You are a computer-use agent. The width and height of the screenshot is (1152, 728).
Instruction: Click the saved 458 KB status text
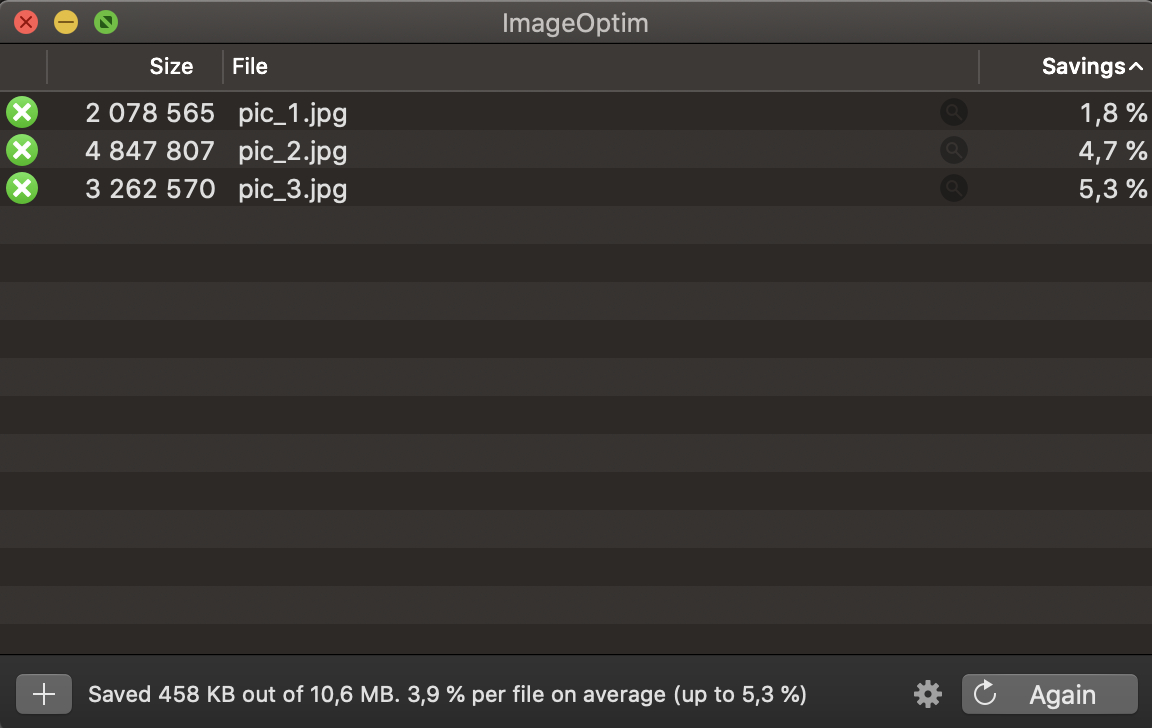(447, 694)
